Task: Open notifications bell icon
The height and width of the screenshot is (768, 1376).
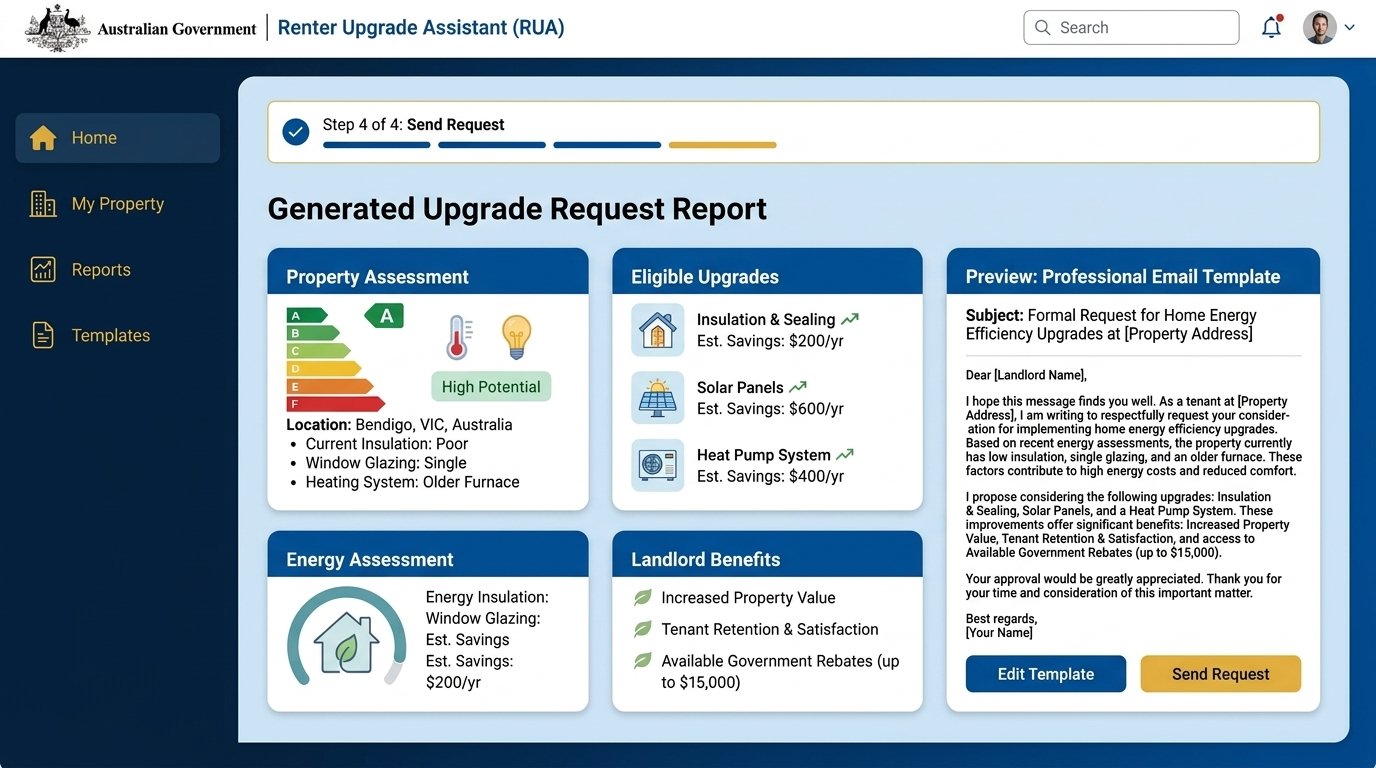Action: click(1272, 27)
